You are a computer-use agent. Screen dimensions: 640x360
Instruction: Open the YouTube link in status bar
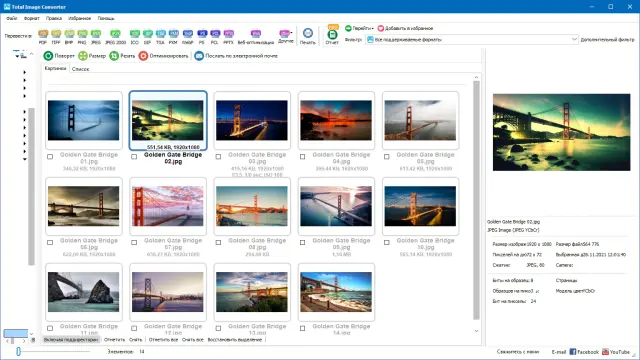point(616,351)
